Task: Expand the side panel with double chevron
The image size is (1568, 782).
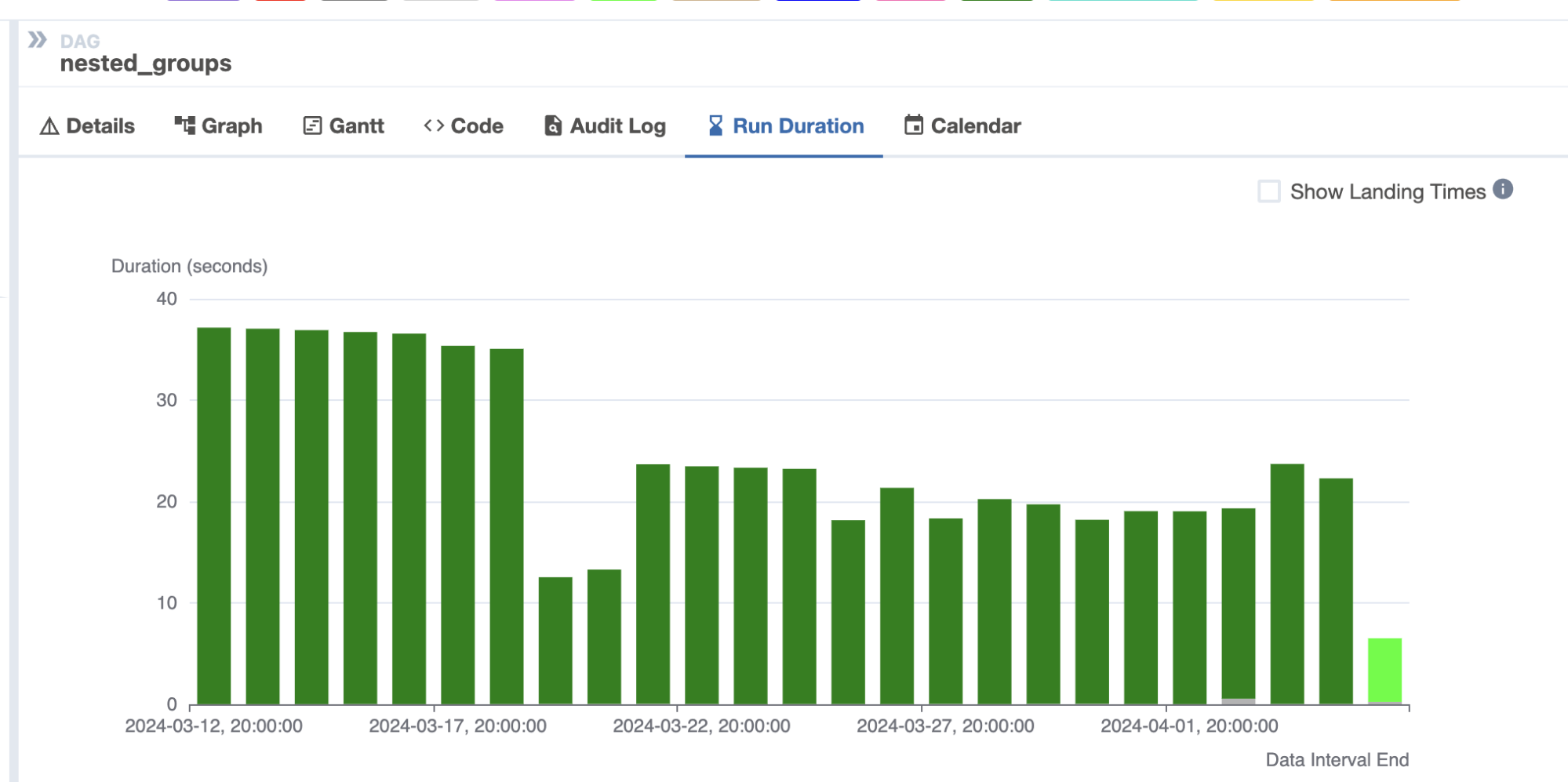Action: point(37,40)
